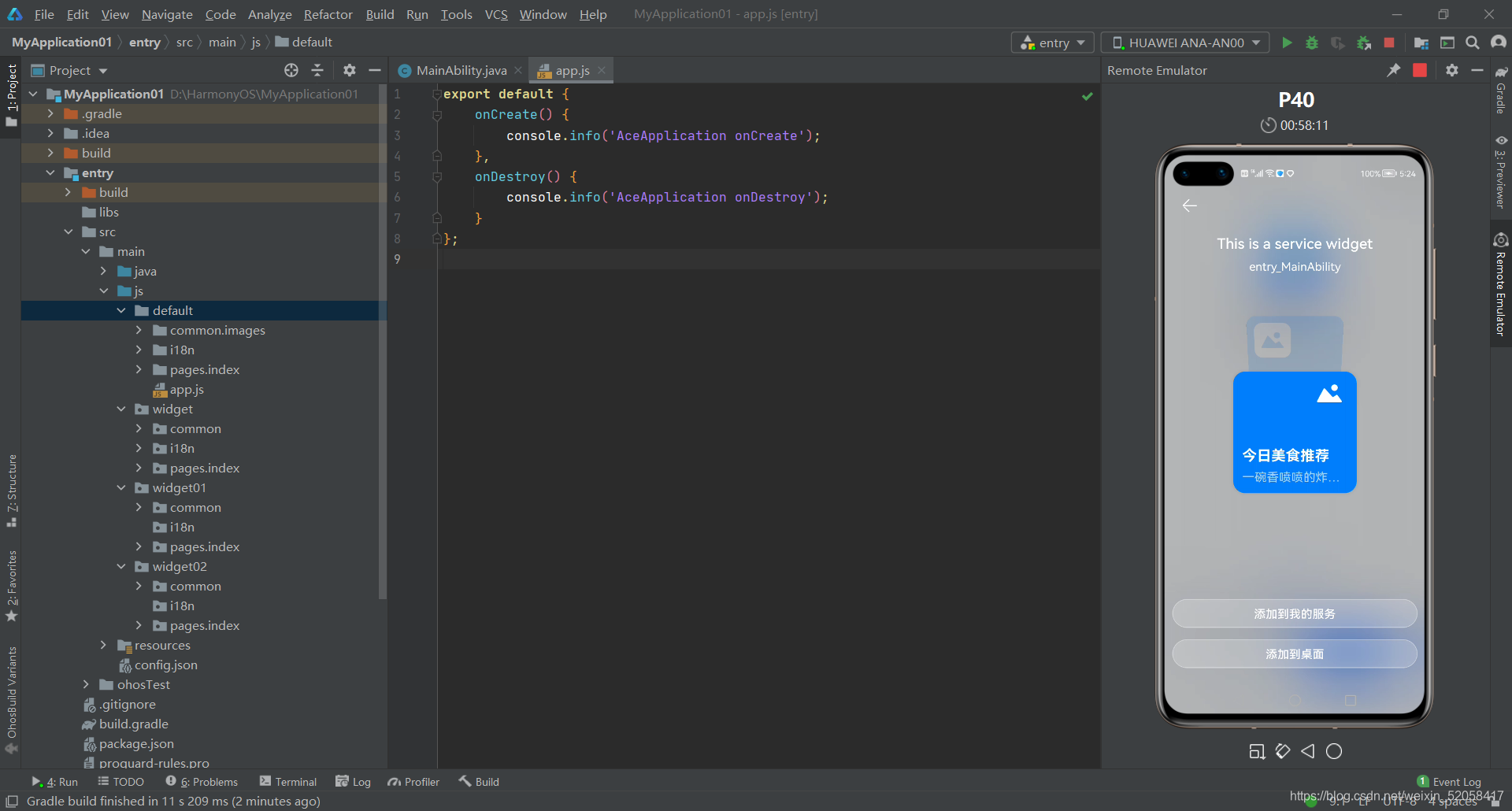The image size is (1512, 811).
Task: Start debugging with the green bug icon
Action: (x=1312, y=43)
